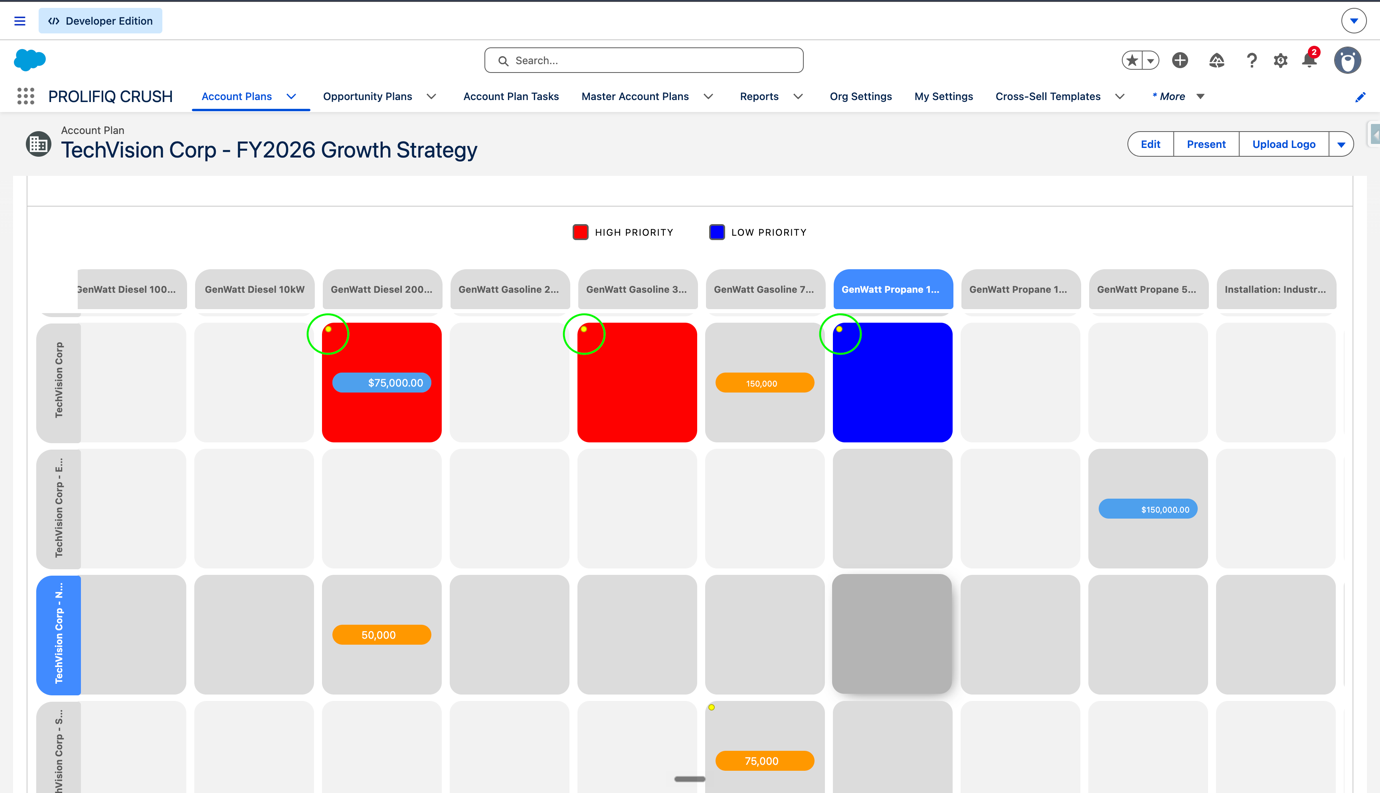
Task: Open the App Launcher grid
Action: 26,96
